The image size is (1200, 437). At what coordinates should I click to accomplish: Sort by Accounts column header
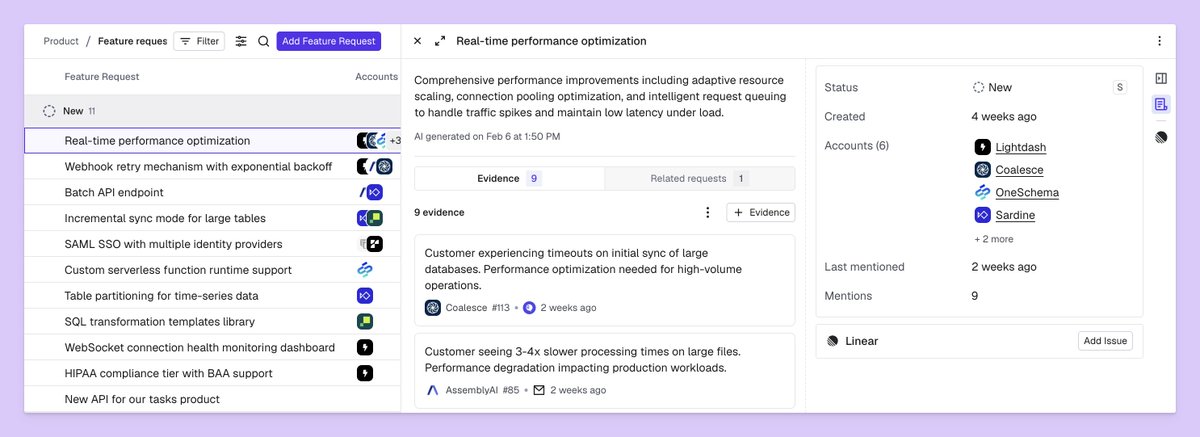click(x=376, y=77)
